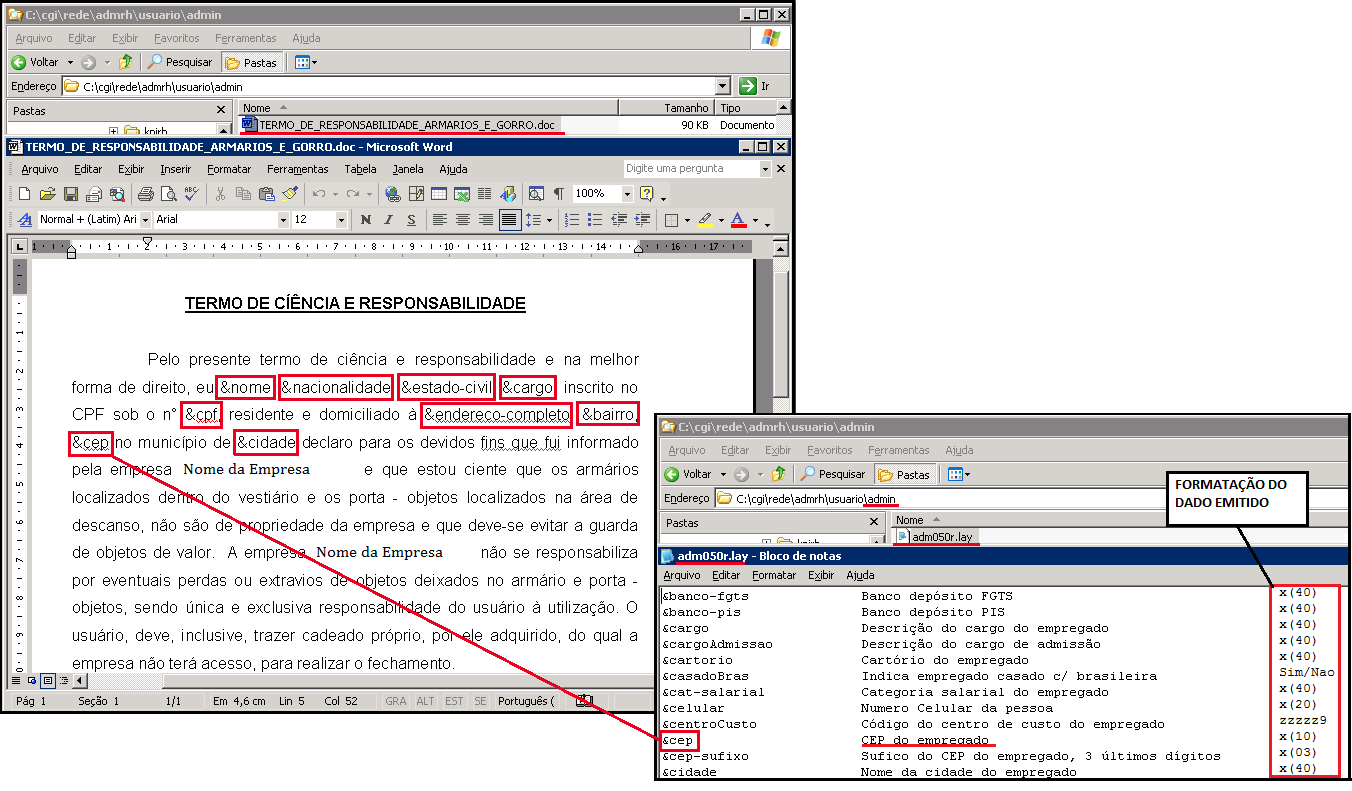Open Word's Tabela menu
This screenshot has width=1352, height=791.
(x=361, y=169)
